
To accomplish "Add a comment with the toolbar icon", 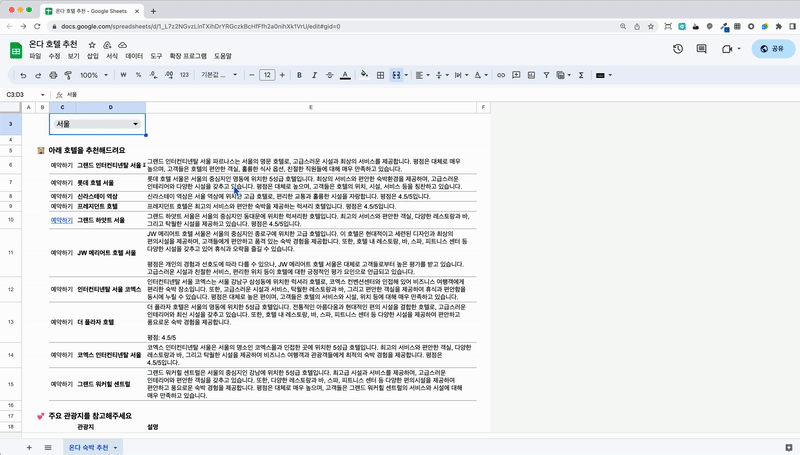I will [x=516, y=75].
